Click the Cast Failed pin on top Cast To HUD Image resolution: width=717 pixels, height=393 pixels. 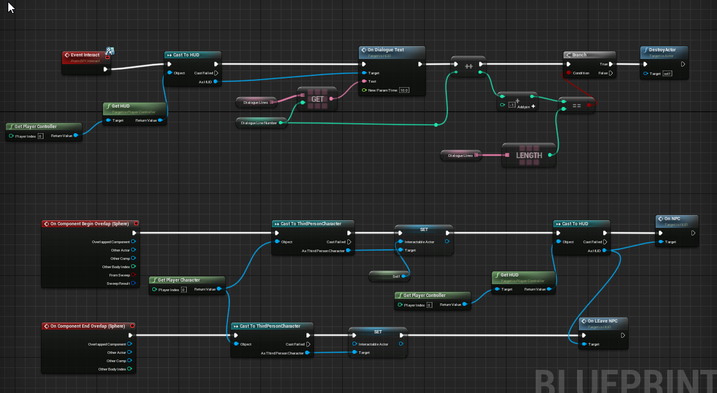(216, 73)
